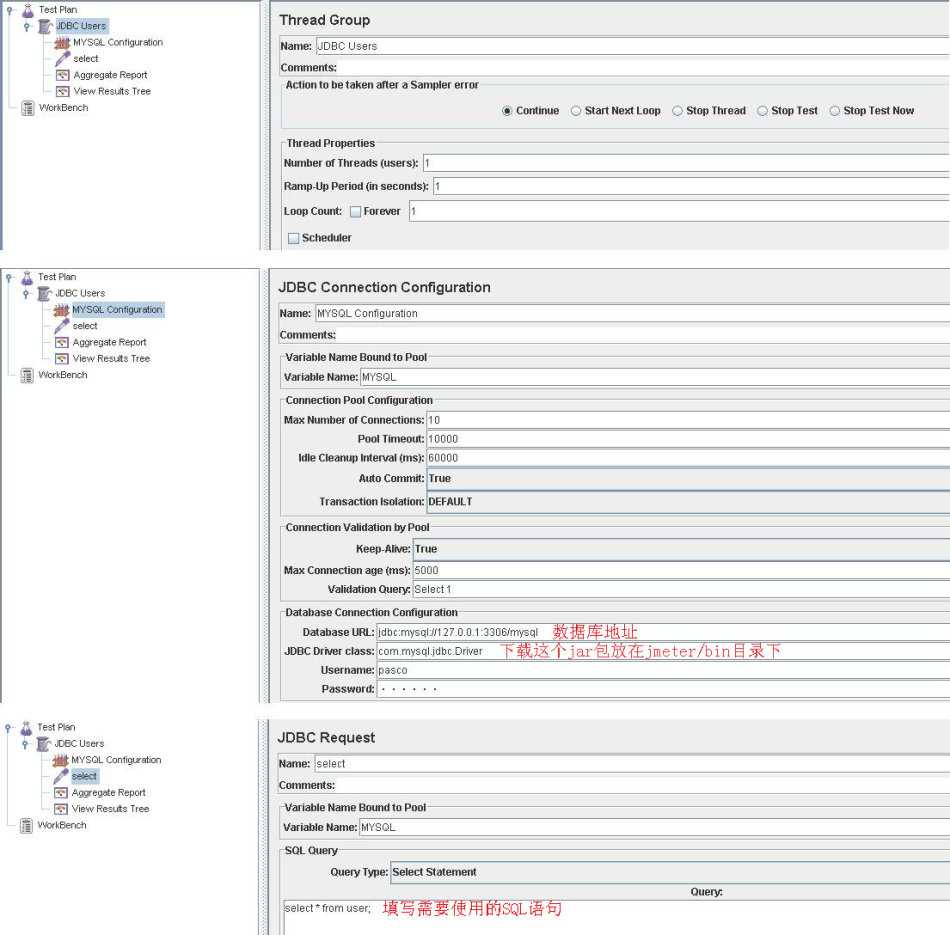The height and width of the screenshot is (935, 950).
Task: Choose the Stop Thread radio button
Action: 677,111
